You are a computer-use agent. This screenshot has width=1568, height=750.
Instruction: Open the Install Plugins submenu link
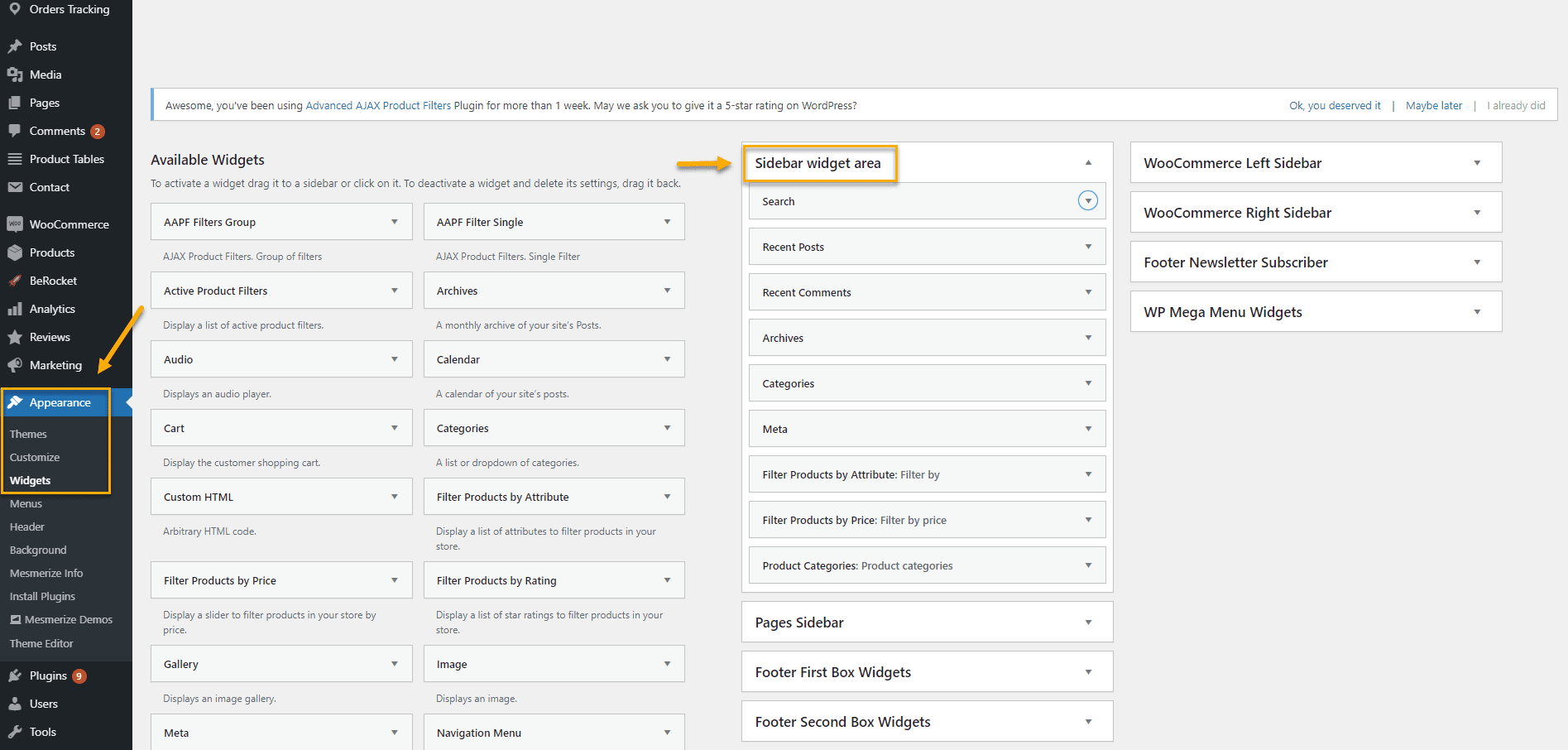point(42,596)
